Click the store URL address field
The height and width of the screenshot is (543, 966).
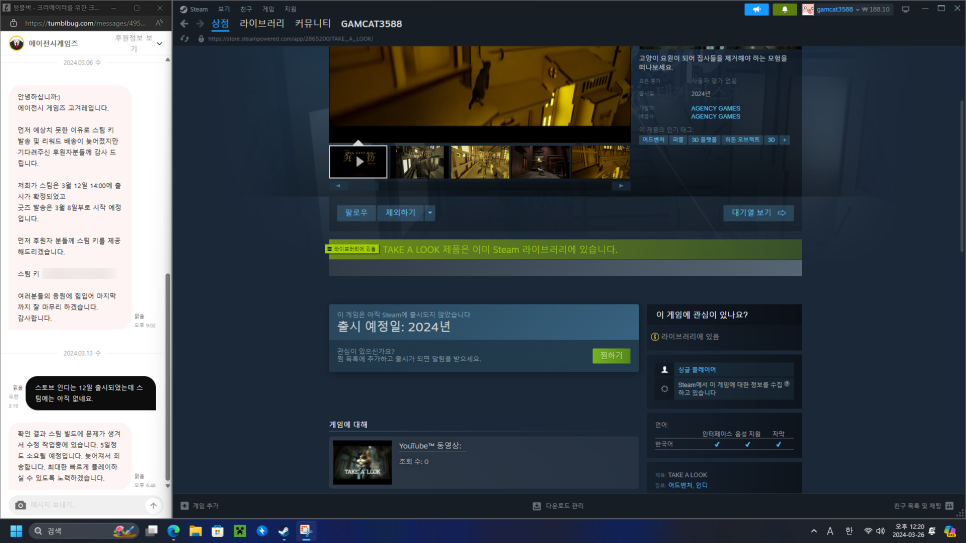[x=290, y=39]
